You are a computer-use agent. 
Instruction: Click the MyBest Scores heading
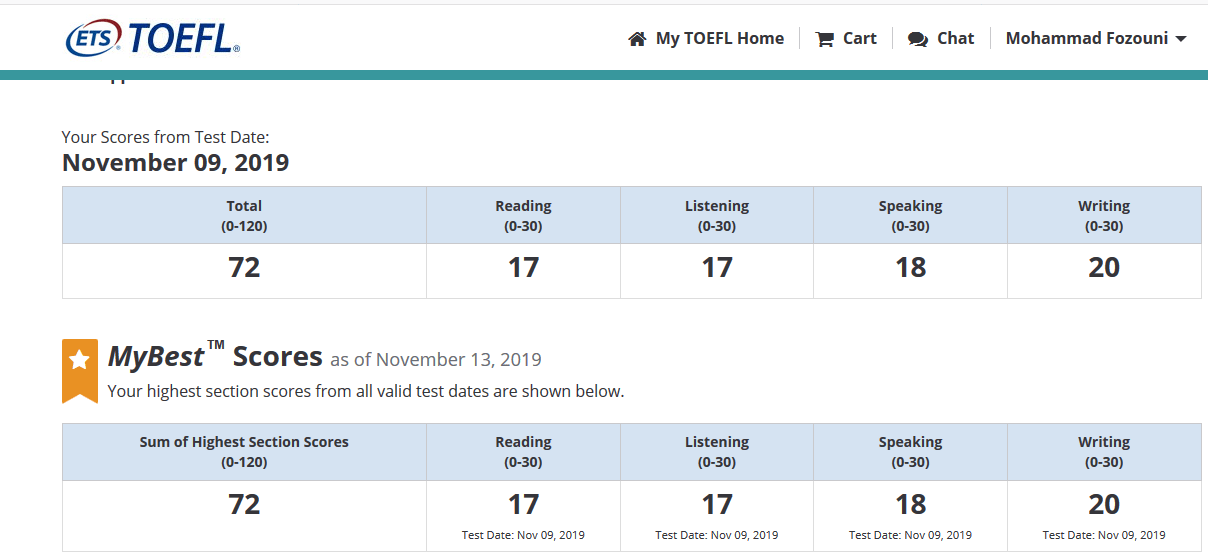pyautogui.click(x=215, y=356)
